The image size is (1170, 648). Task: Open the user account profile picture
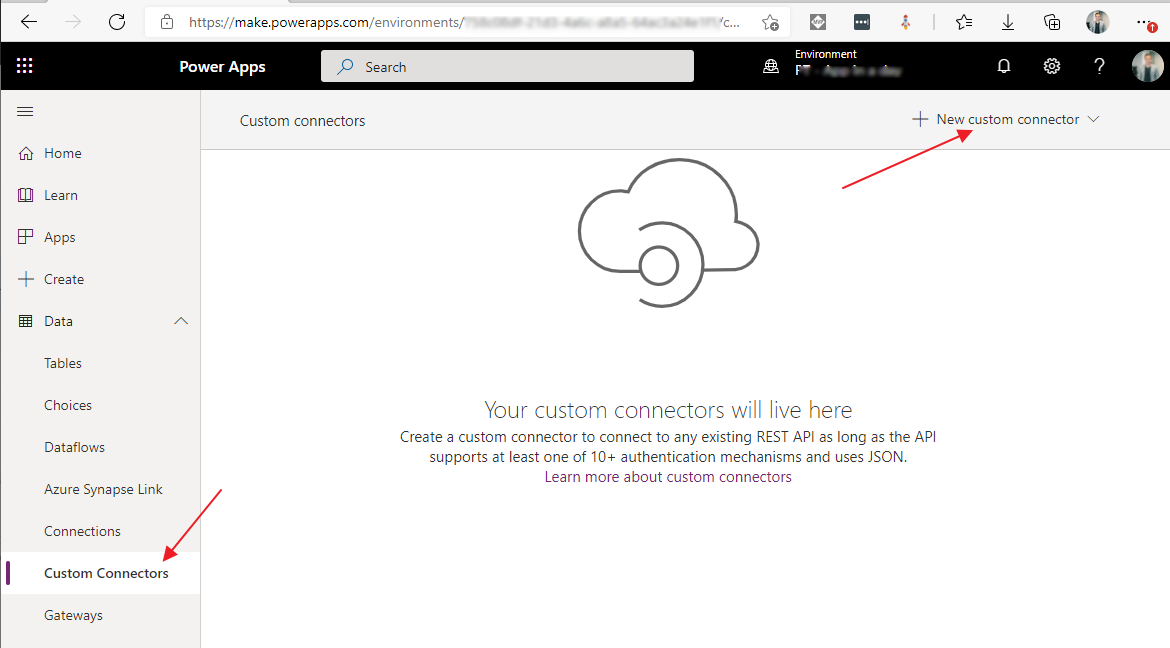click(1147, 66)
